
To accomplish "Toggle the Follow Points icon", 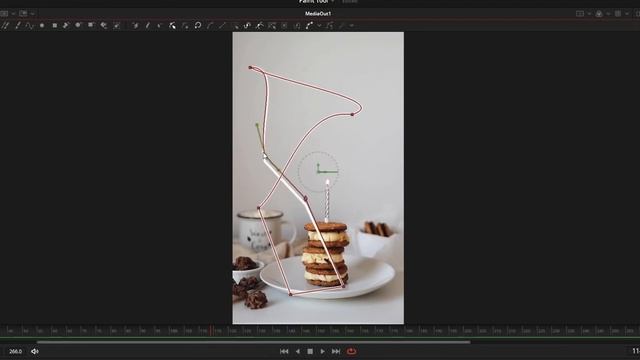I will point(330,25).
